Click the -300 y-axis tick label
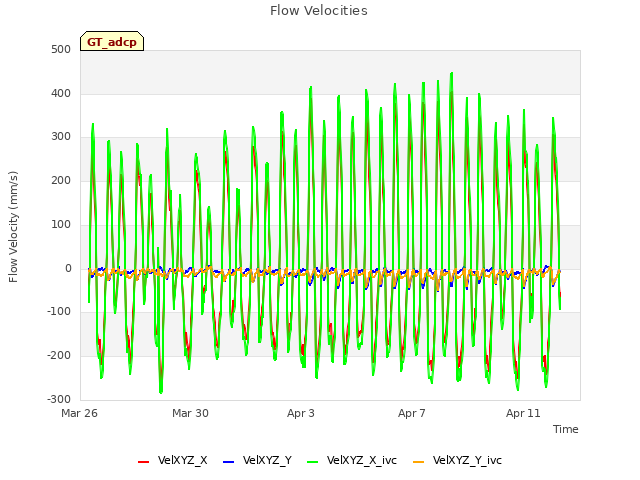The height and width of the screenshot is (480, 640). point(59,400)
